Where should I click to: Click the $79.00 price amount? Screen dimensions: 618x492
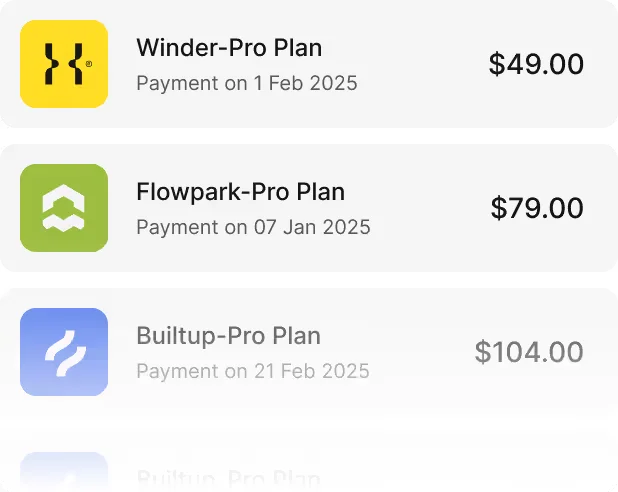pyautogui.click(x=537, y=208)
